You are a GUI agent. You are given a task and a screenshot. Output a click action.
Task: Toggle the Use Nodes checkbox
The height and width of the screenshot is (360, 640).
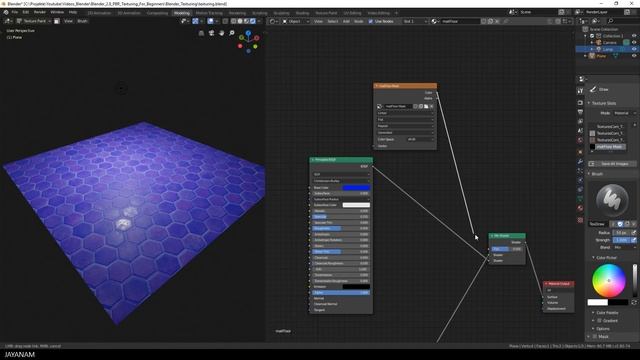click(x=371, y=21)
